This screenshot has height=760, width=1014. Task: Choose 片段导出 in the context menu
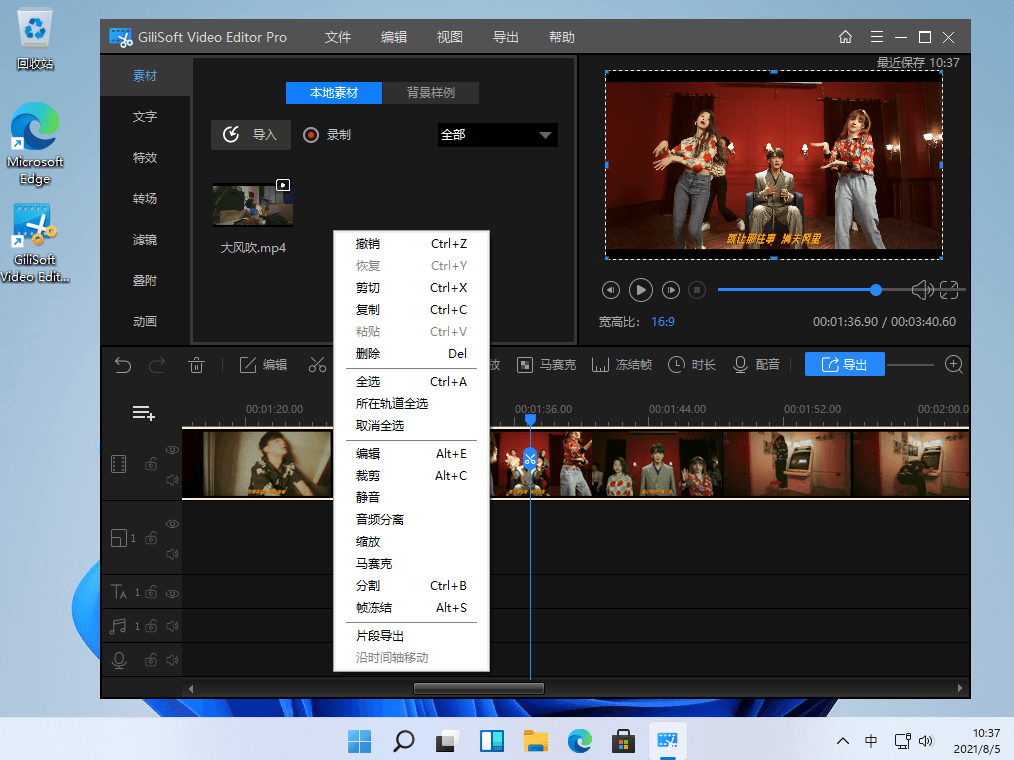(411, 636)
